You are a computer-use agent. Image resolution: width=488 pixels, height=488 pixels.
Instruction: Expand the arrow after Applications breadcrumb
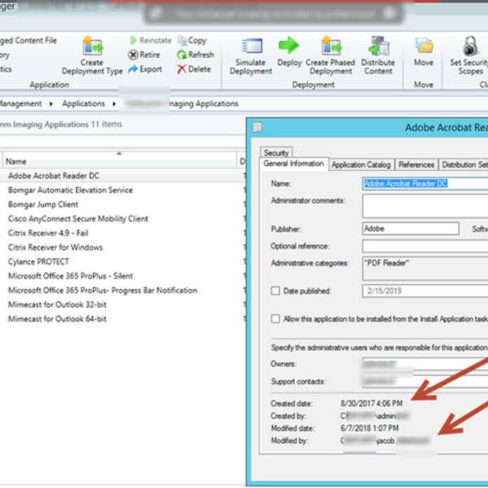[114, 104]
